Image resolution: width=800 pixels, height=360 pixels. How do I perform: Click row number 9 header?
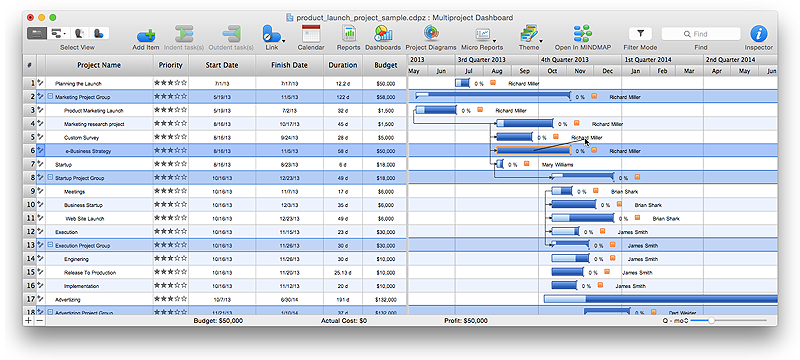pyautogui.click(x=30, y=191)
